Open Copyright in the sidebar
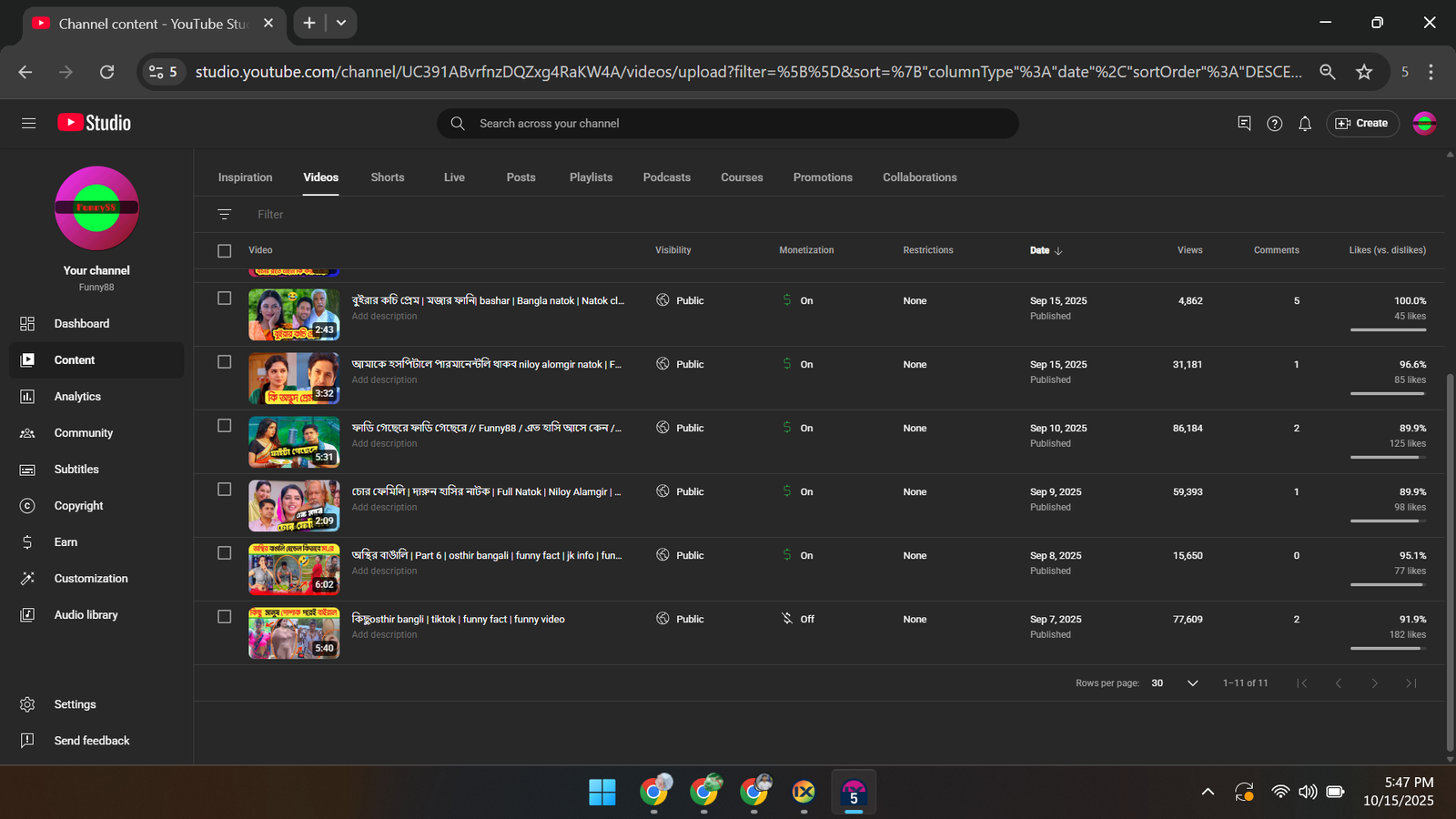 click(78, 506)
